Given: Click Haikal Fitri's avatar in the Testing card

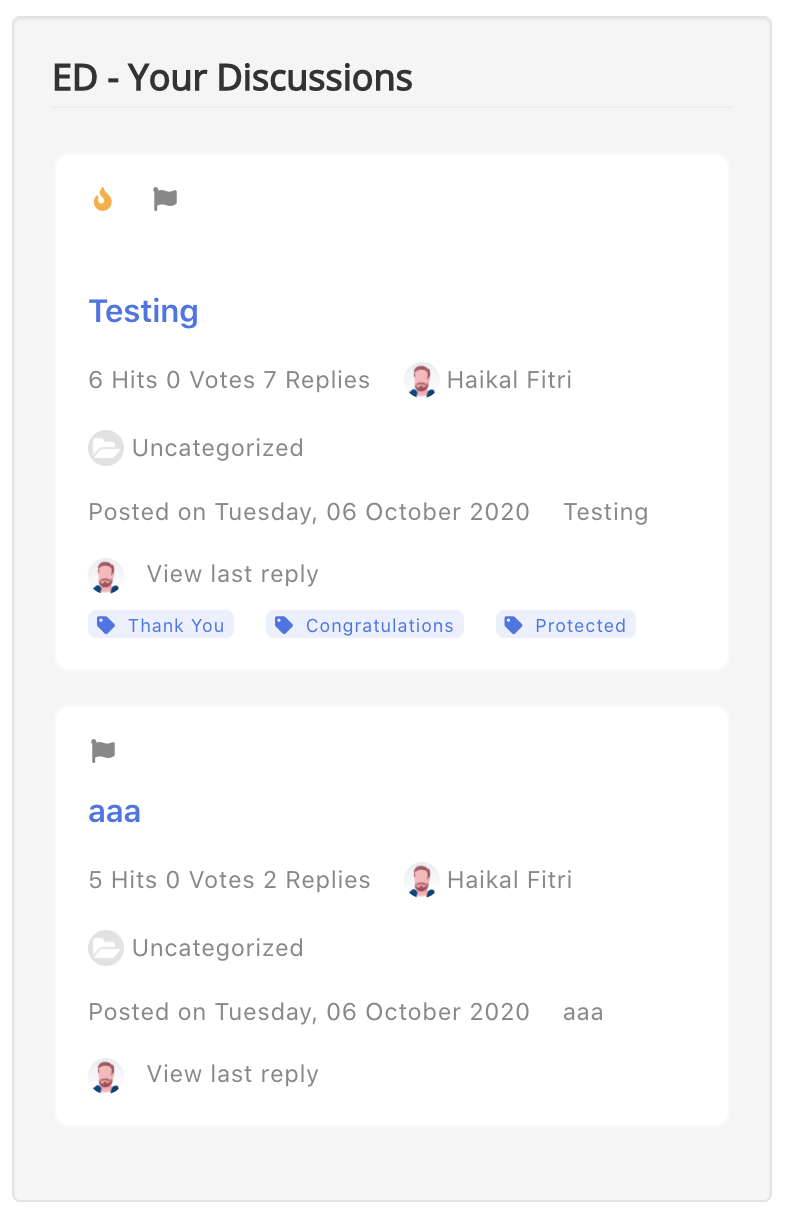Looking at the screenshot, I should pyautogui.click(x=422, y=380).
